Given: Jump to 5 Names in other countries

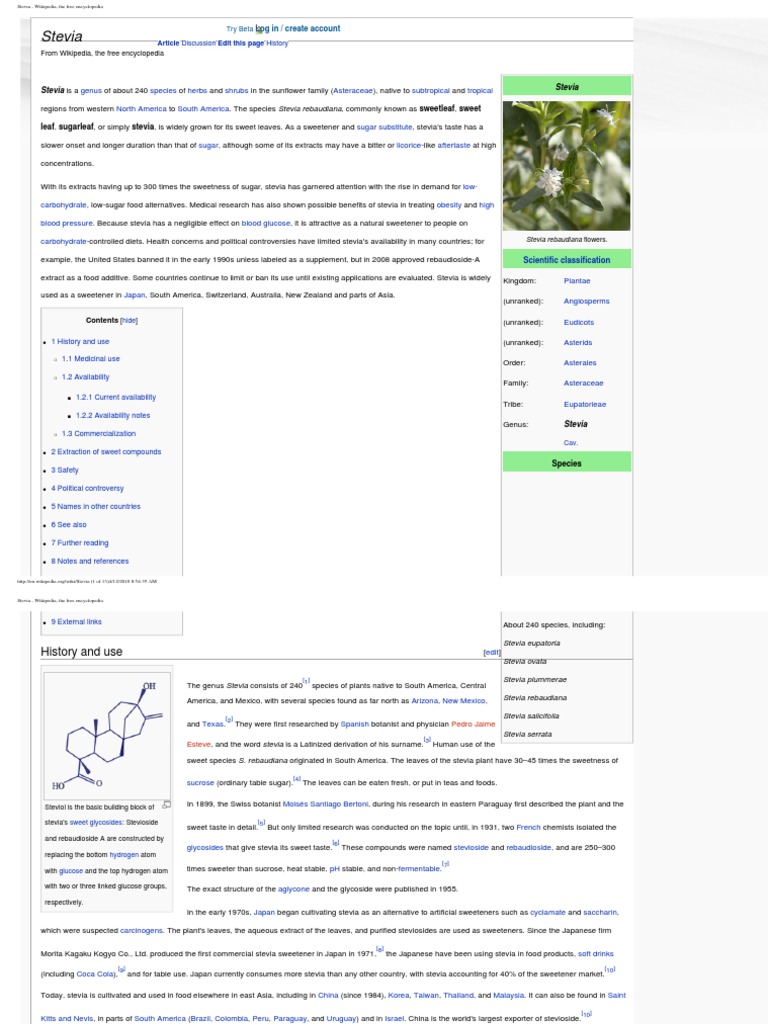Looking at the screenshot, I should (96, 507).
